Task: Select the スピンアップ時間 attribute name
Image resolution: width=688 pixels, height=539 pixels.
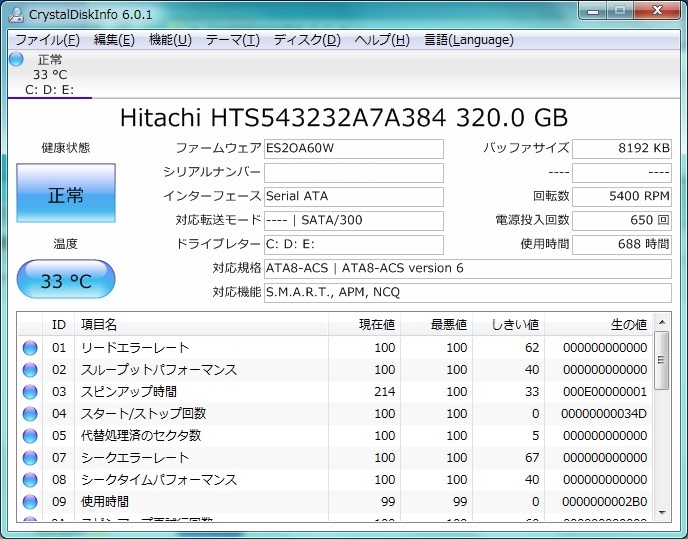Action: pos(129,392)
